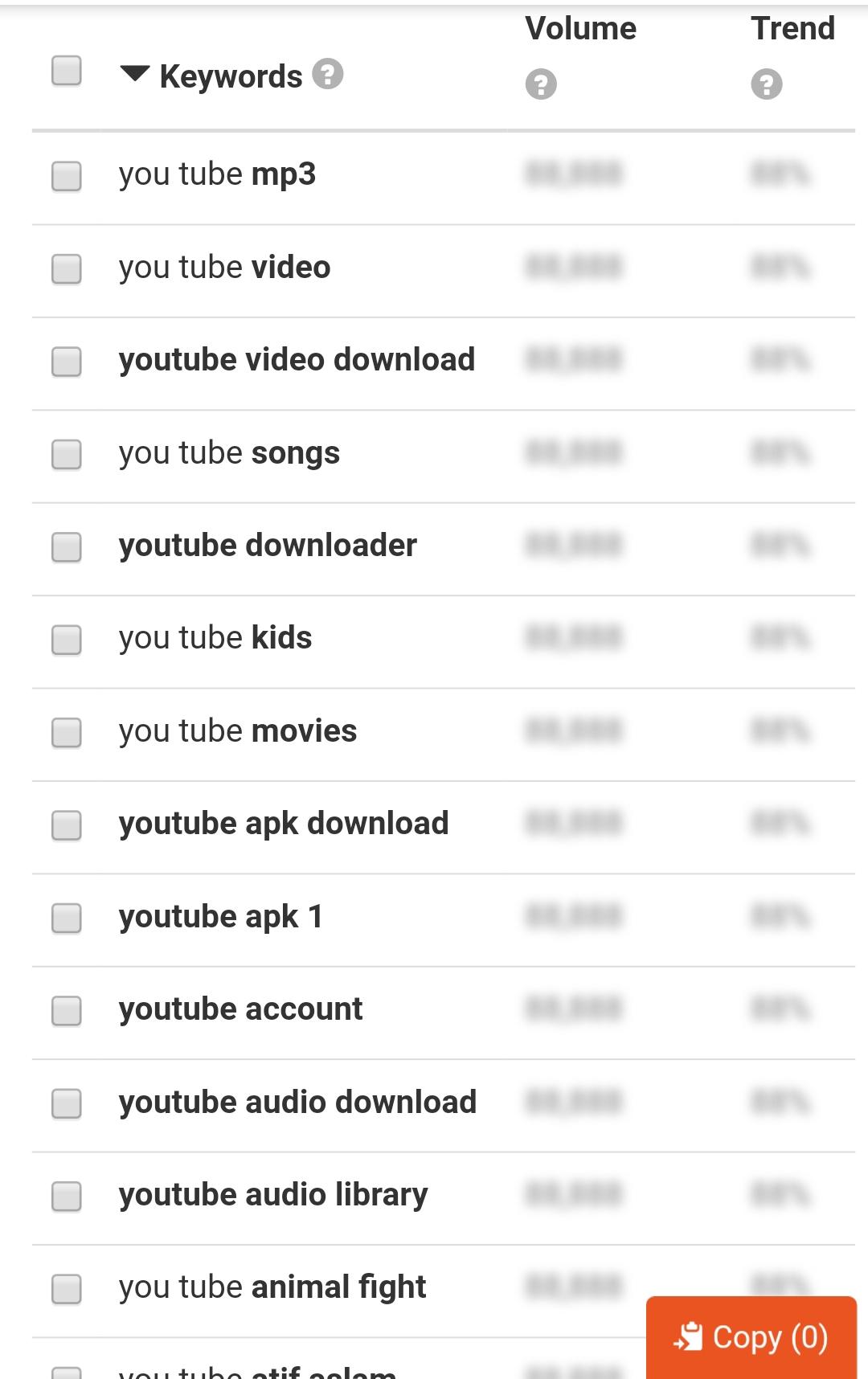868x1379 pixels.
Task: Click blurred volume value for 'you tube songs'
Action: 574,452
